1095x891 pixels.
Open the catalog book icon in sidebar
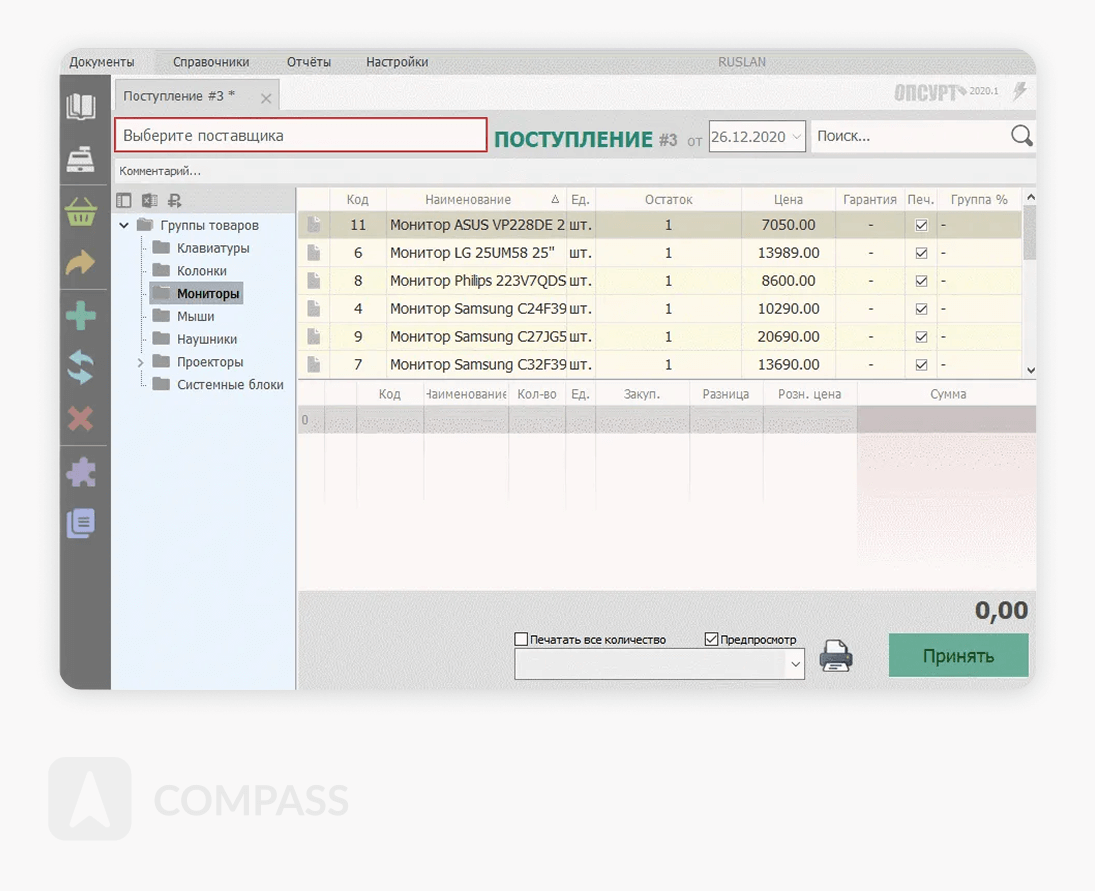pos(81,106)
